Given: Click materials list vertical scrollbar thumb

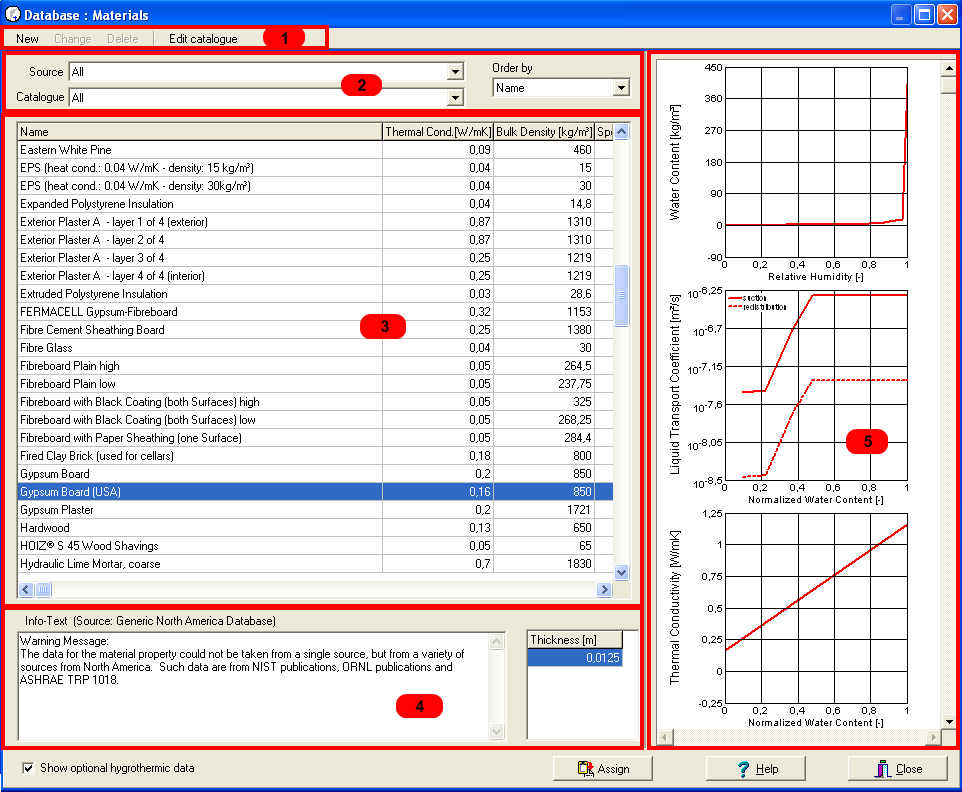Looking at the screenshot, I should click(621, 295).
